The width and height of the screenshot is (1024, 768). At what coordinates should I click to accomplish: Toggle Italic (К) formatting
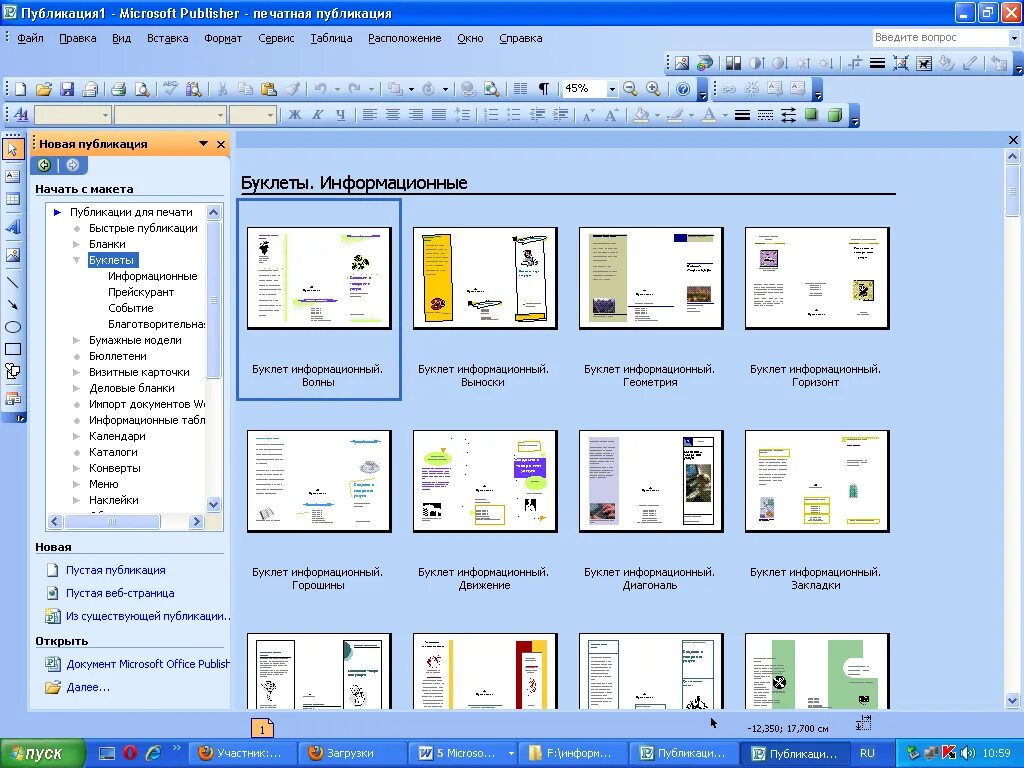(317, 115)
